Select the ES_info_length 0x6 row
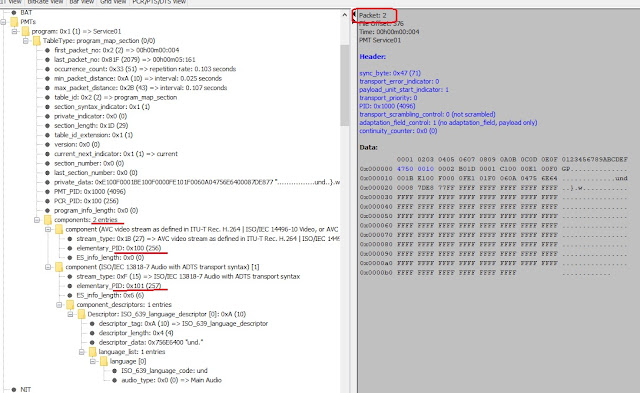 point(110,295)
